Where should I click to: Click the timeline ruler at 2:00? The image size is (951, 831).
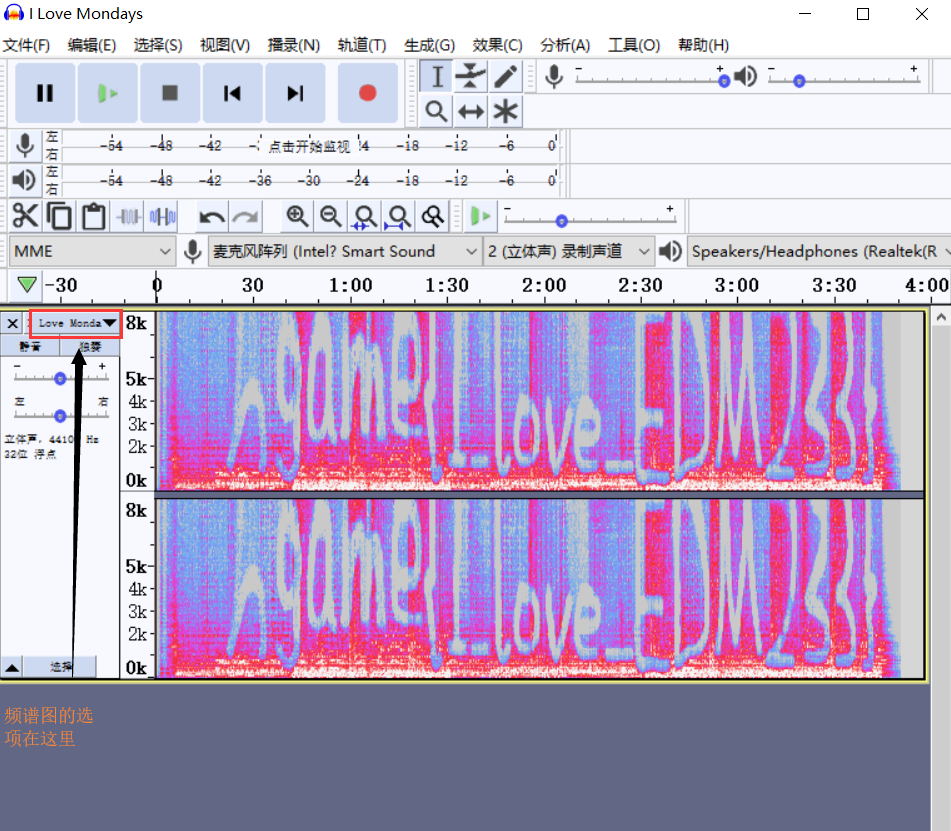click(x=544, y=285)
